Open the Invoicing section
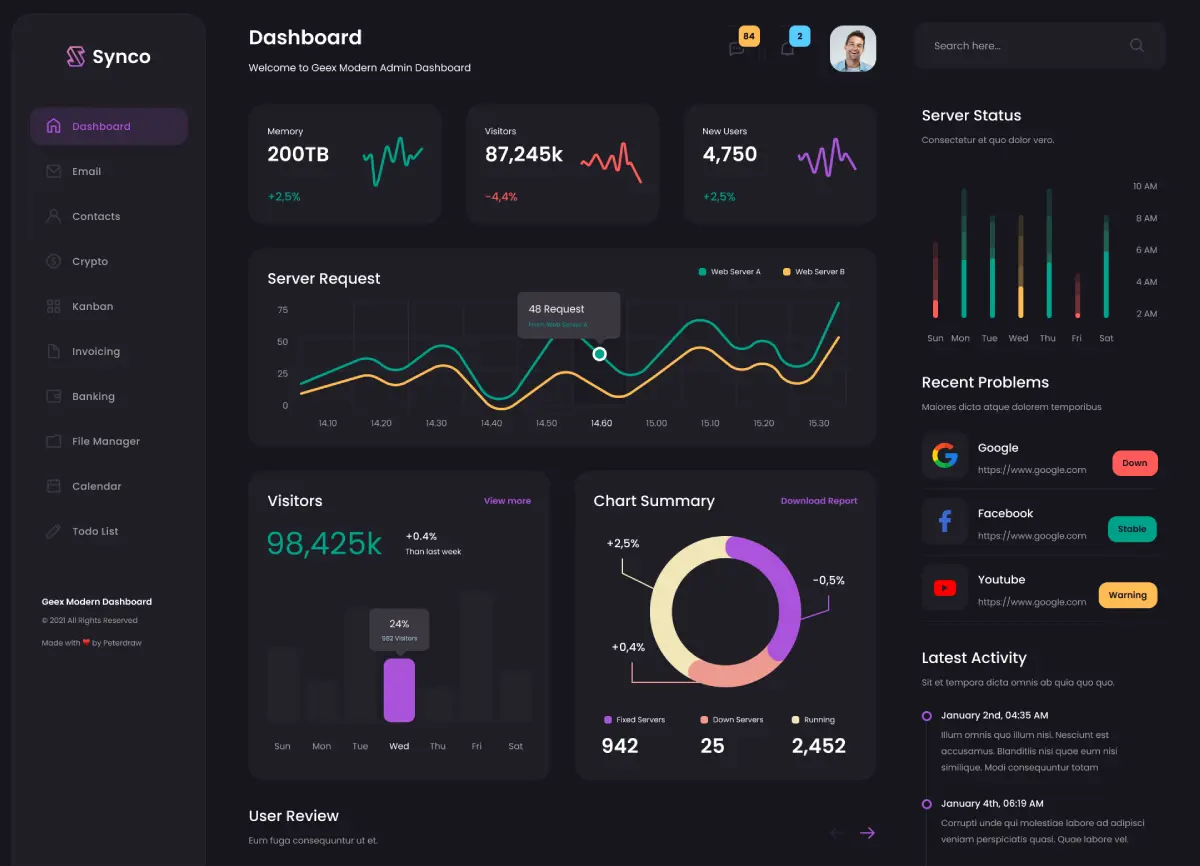This screenshot has width=1200, height=866. coord(96,351)
